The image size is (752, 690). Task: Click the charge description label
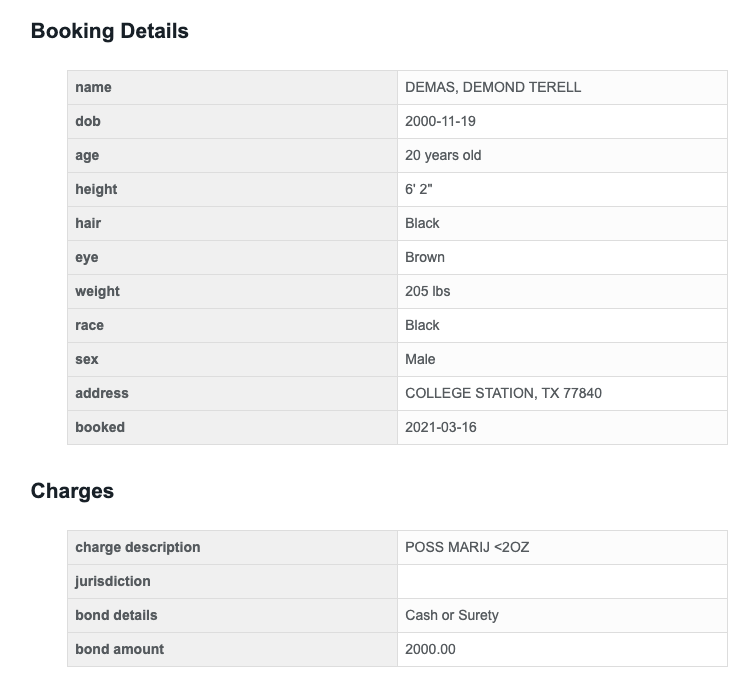coord(137,547)
